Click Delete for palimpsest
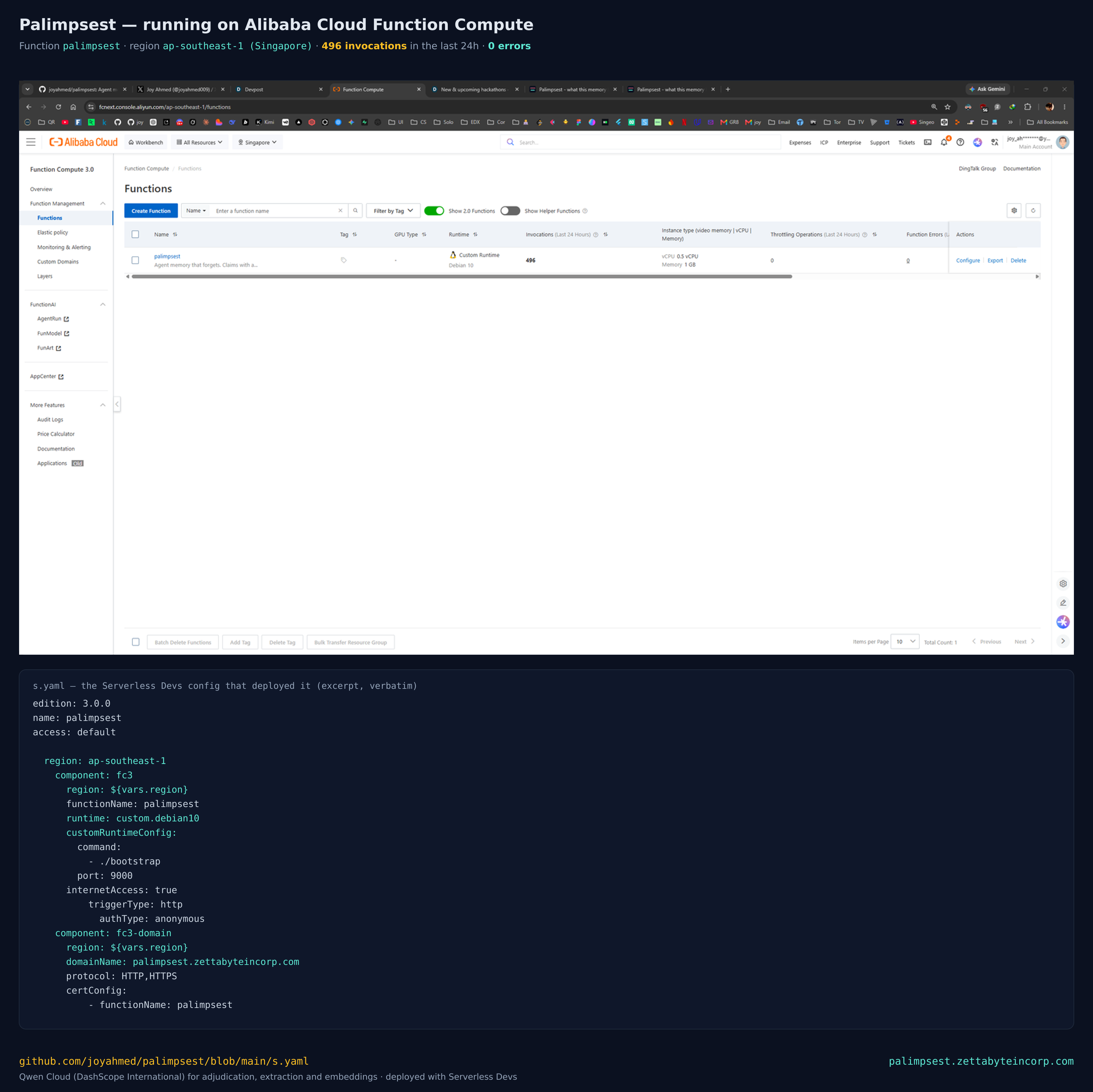 [x=1018, y=260]
